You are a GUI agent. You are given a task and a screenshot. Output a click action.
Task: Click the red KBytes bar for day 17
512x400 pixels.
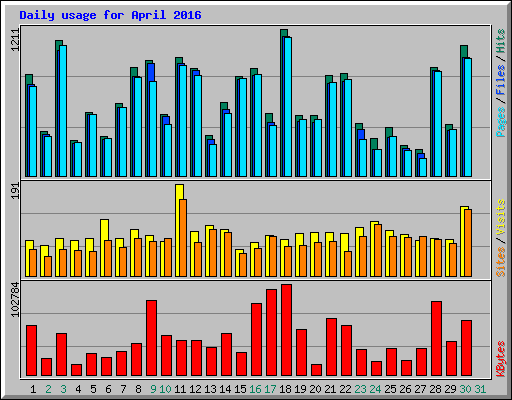271,333
